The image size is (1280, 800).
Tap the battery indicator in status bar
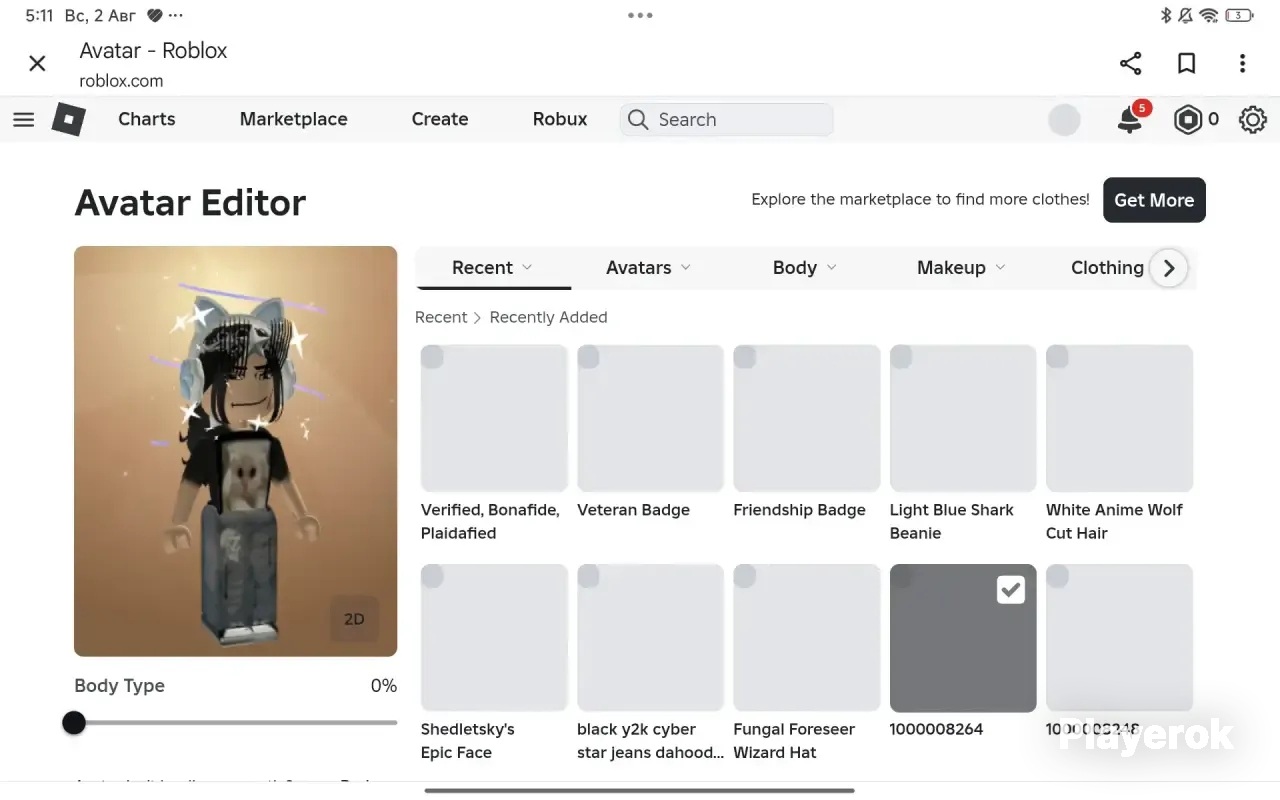(x=1240, y=16)
